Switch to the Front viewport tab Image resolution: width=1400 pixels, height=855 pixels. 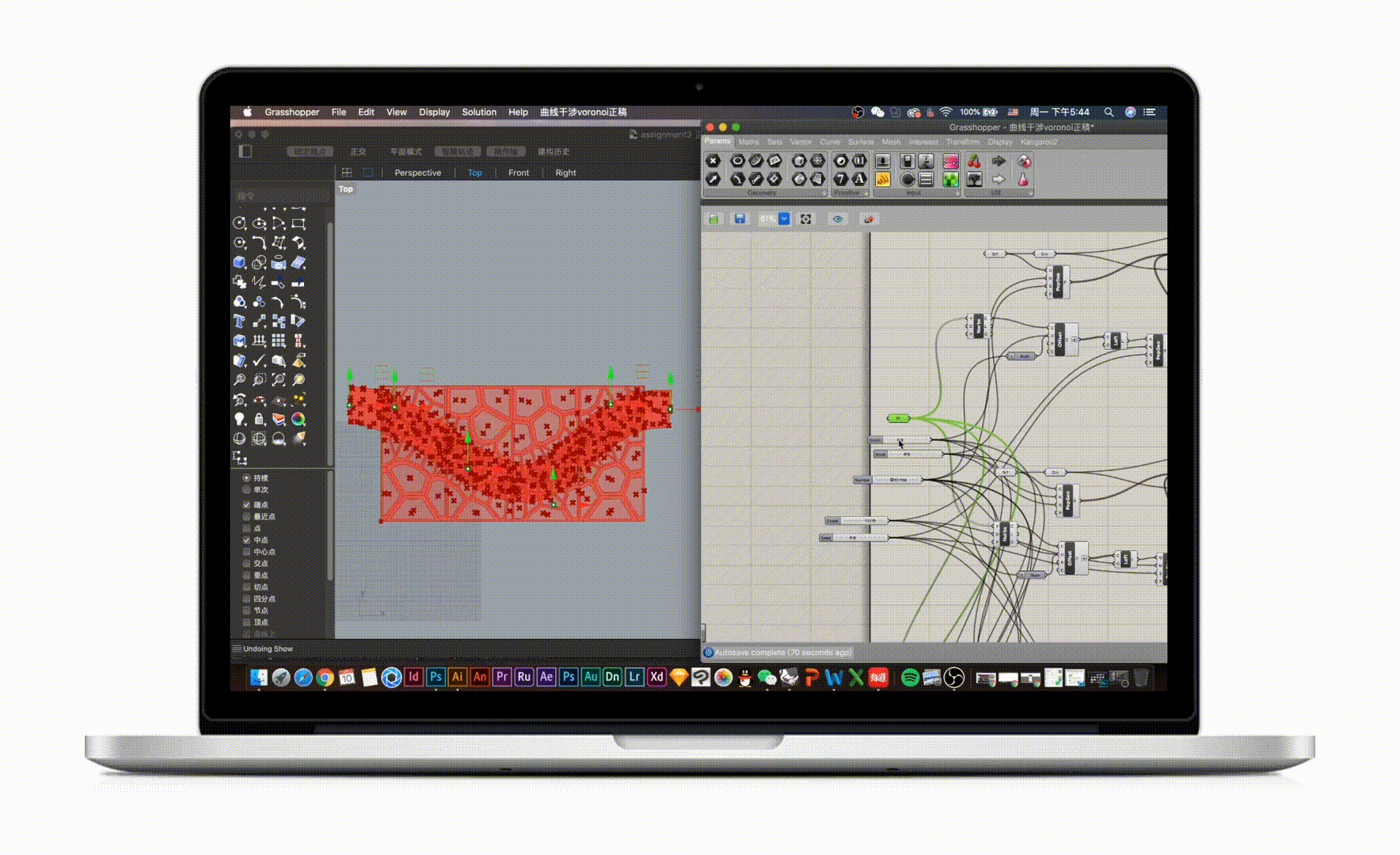tap(519, 173)
